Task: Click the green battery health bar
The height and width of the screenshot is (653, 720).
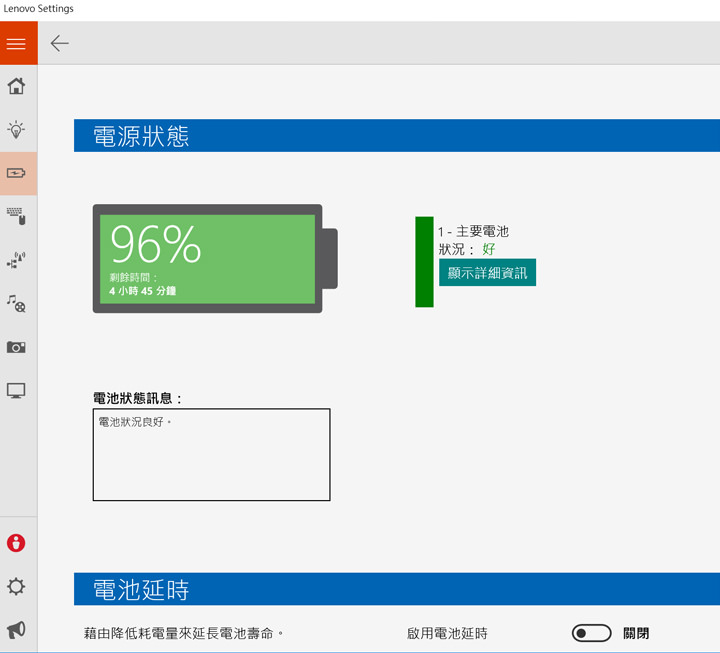Action: [x=424, y=261]
